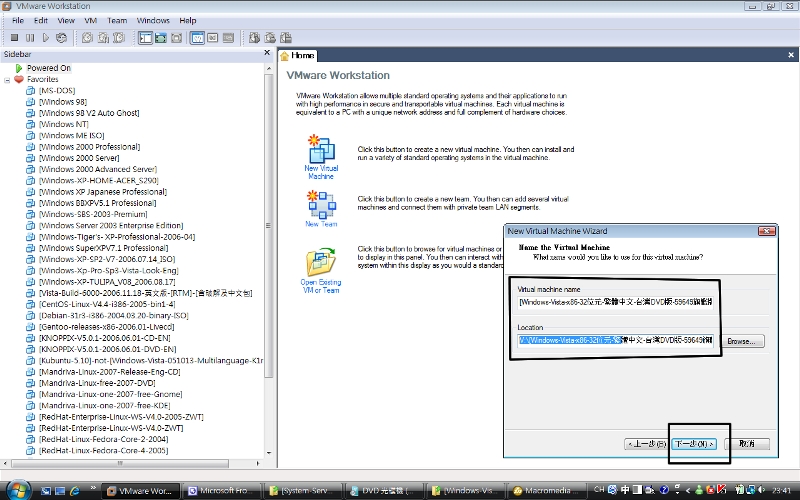Viewport: 800px width, 500px height.
Task: Click the last icon in rightmost toolbar group
Action: [286, 38]
